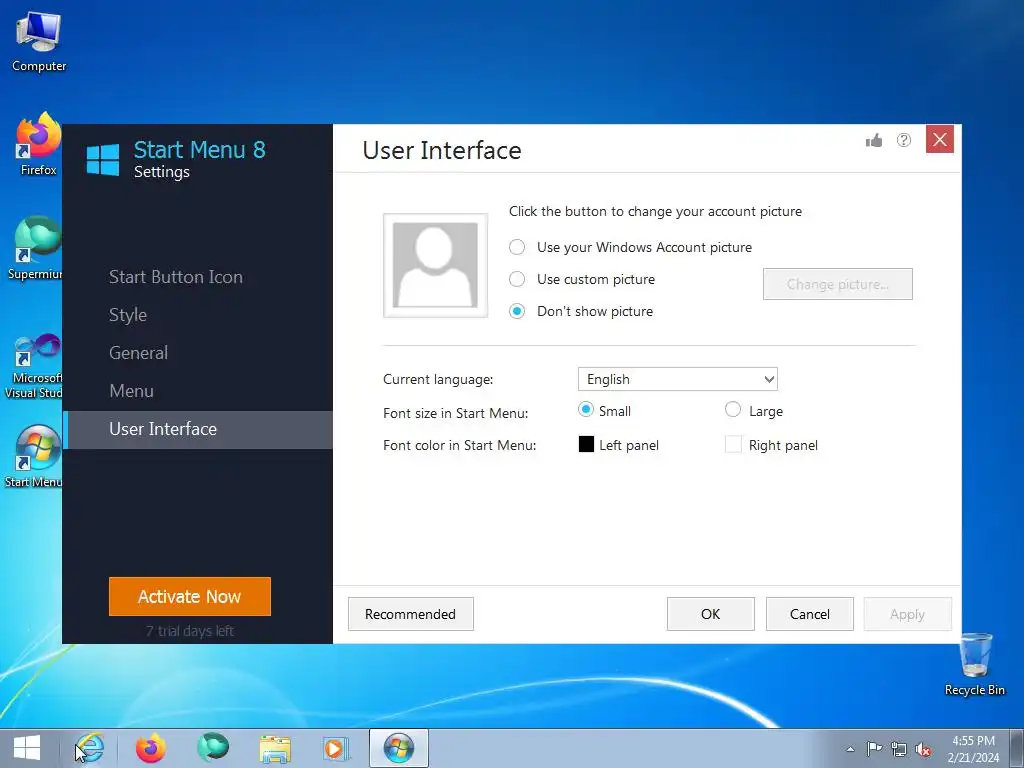Click the Cancel button
The image size is (1024, 768).
pos(810,614)
